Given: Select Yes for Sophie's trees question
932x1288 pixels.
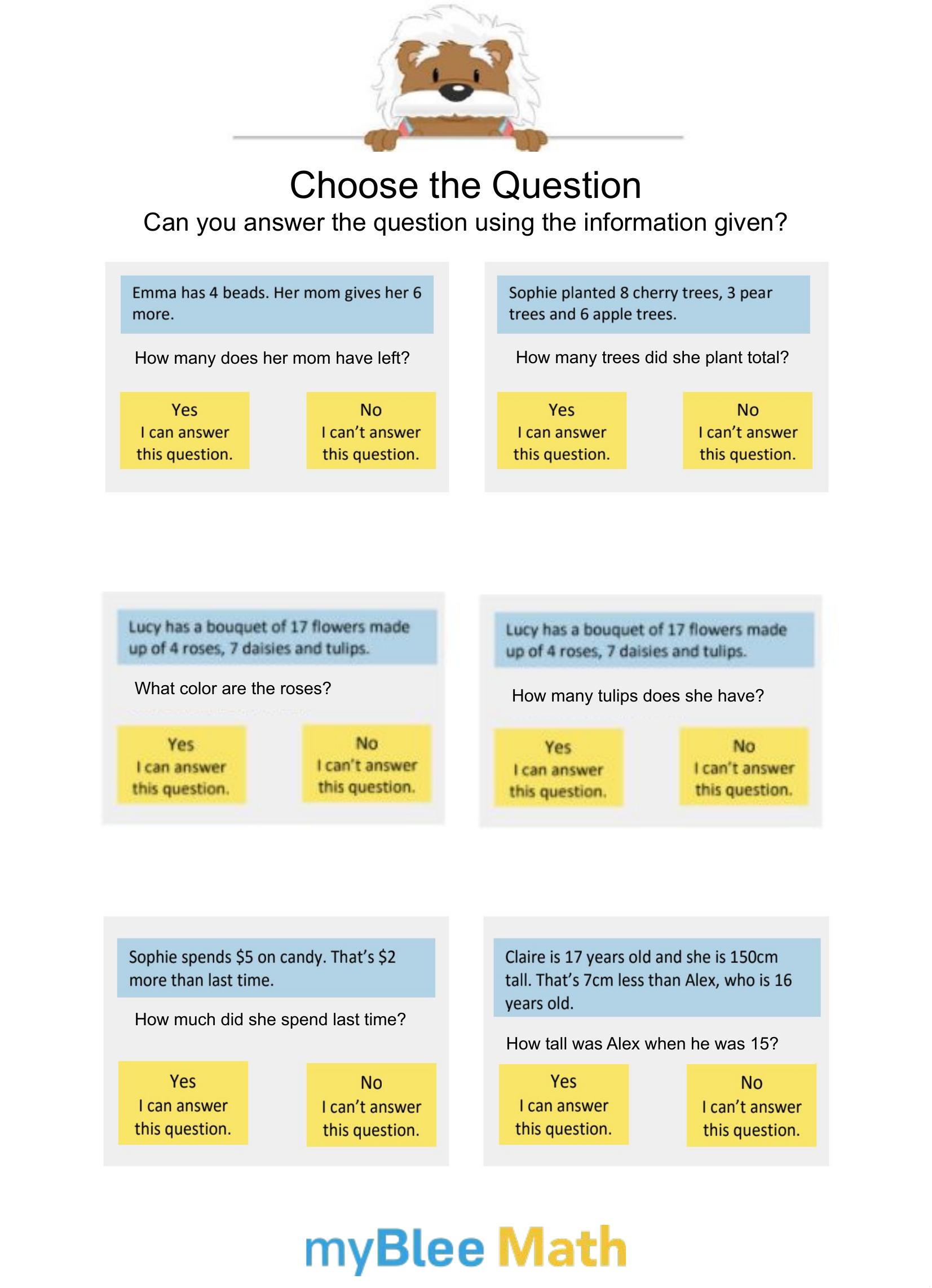Looking at the screenshot, I should pos(561,431).
